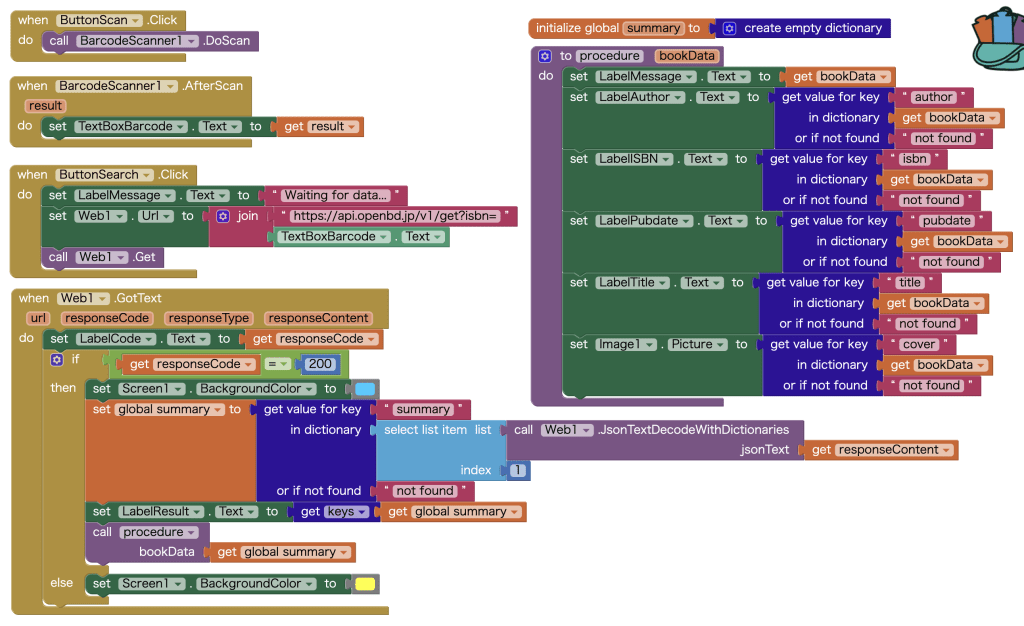Click the 200 number field
Viewport: 1024px width, 626px height.
(323, 365)
